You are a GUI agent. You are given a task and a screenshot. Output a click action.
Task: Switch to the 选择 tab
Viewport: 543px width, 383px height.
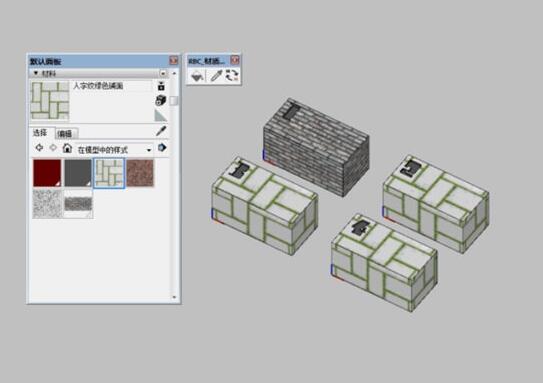tap(40, 133)
